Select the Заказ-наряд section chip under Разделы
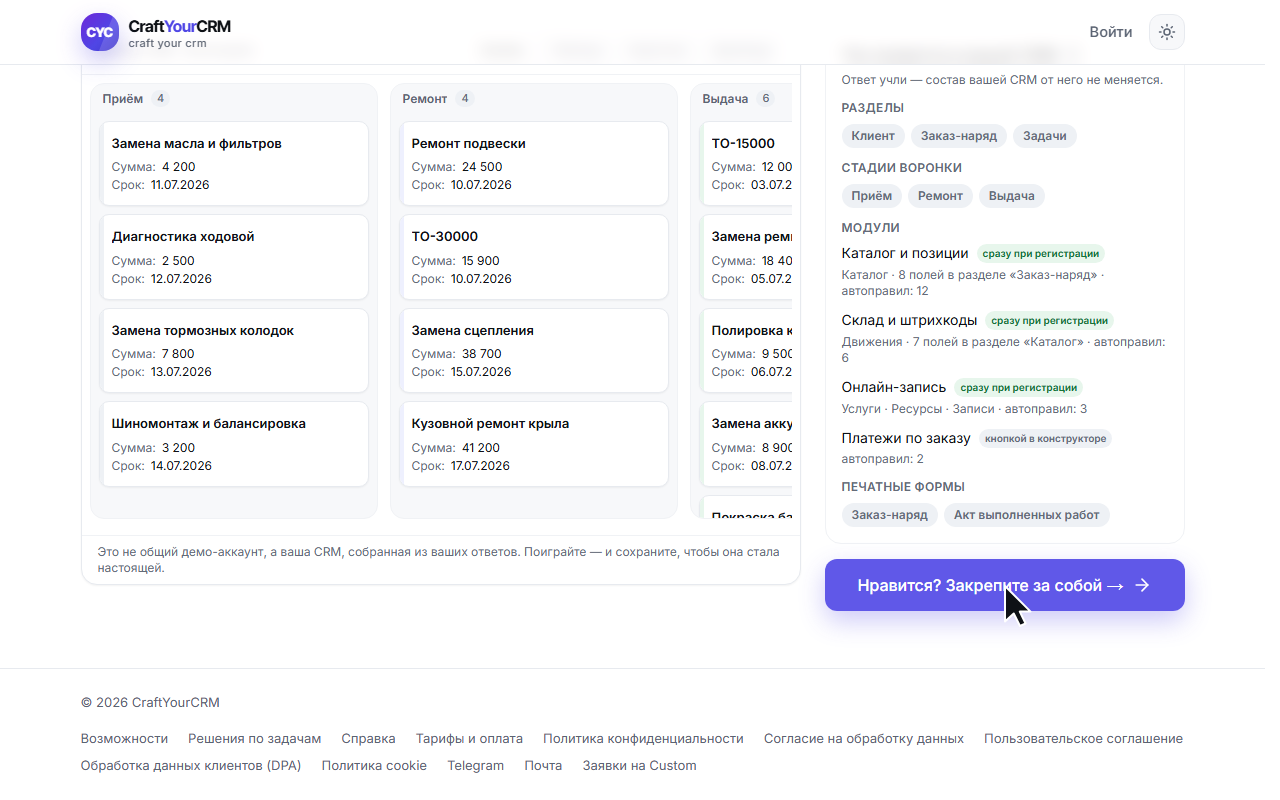This screenshot has width=1280, height=800. tap(959, 136)
